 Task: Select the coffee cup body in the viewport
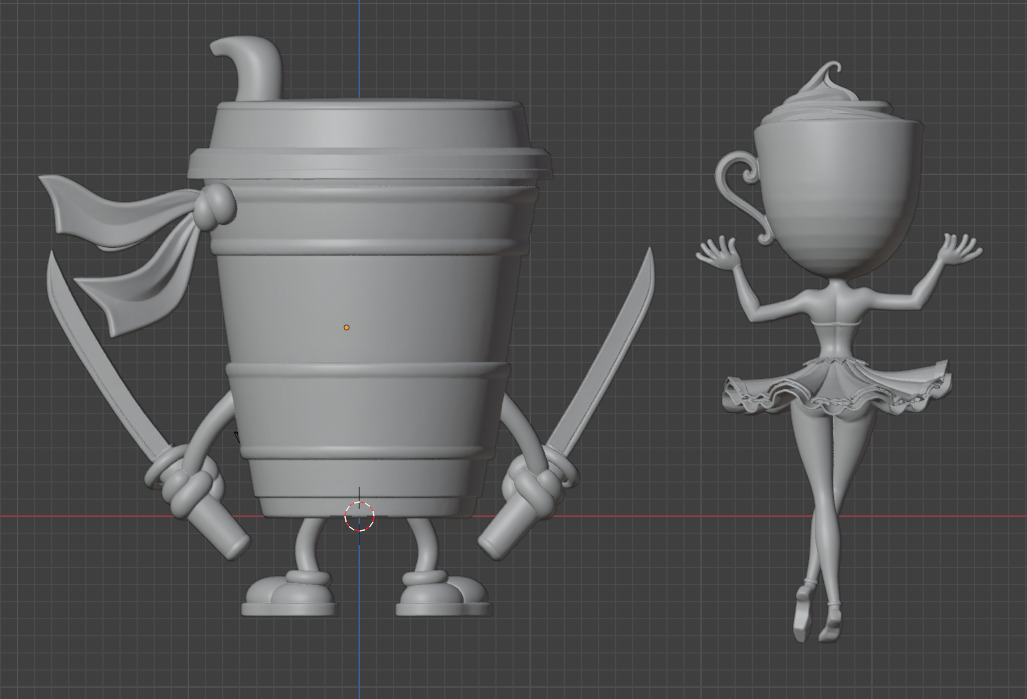pyautogui.click(x=370, y=347)
